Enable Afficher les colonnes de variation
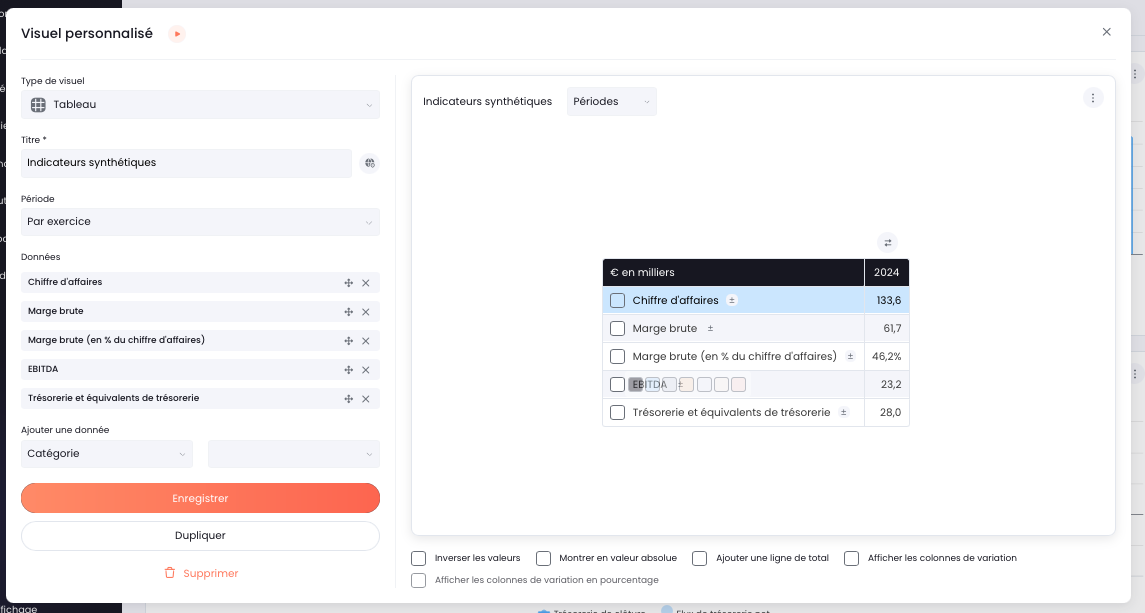Viewport: 1145px width, 613px height. 851,558
